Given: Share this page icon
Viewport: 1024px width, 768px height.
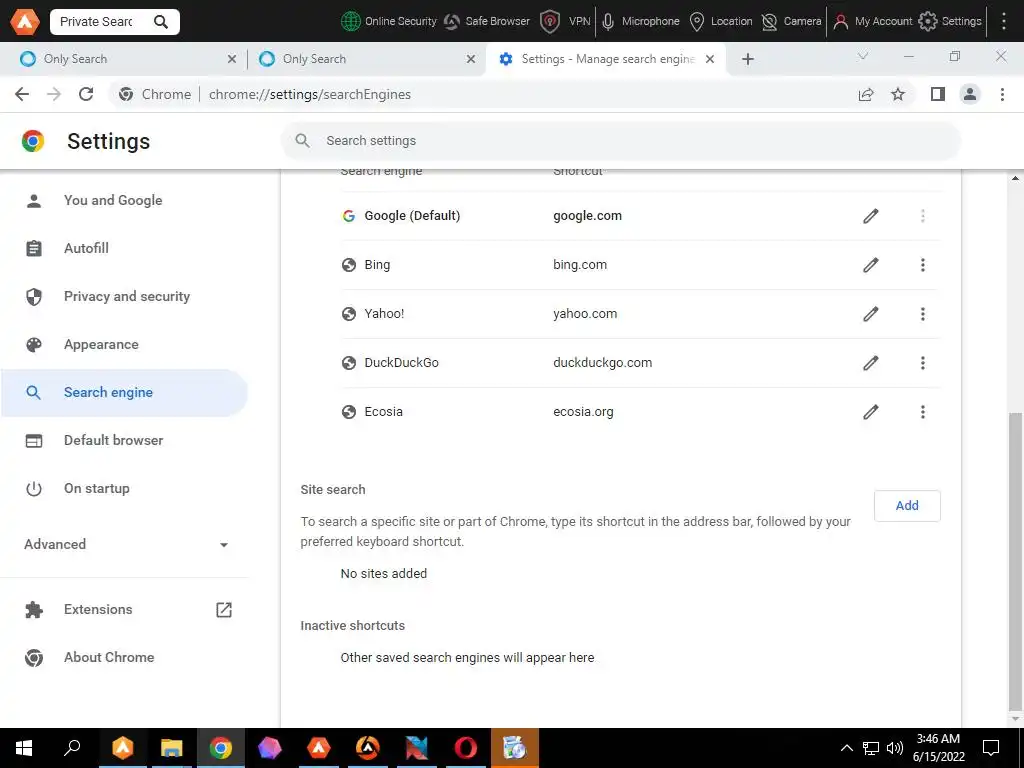Looking at the screenshot, I should click(x=866, y=94).
